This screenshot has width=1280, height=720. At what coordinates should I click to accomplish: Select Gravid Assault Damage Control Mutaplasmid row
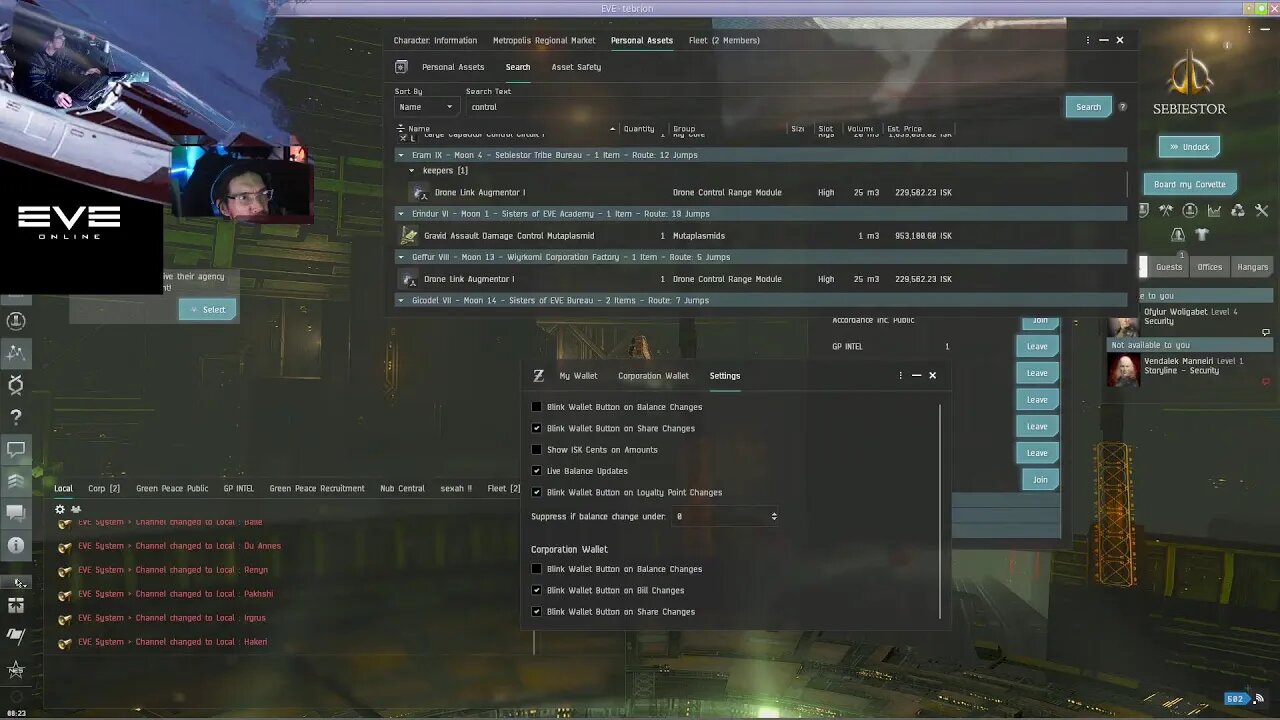tap(762, 236)
